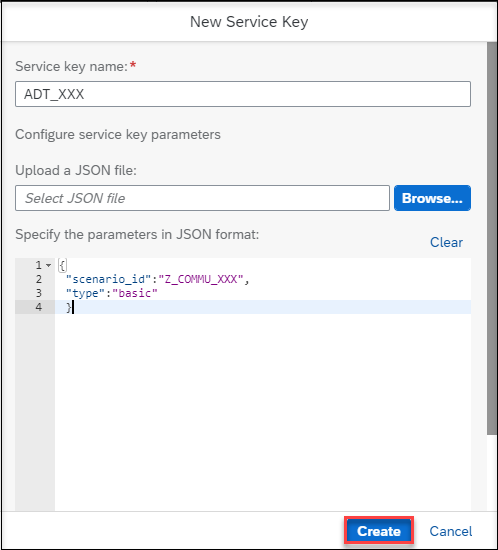Click the opening curly brace on line 1

62,265
